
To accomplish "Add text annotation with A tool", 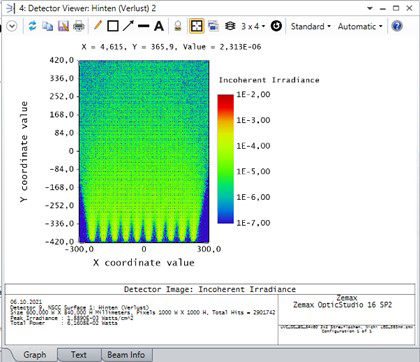I will (x=159, y=26).
